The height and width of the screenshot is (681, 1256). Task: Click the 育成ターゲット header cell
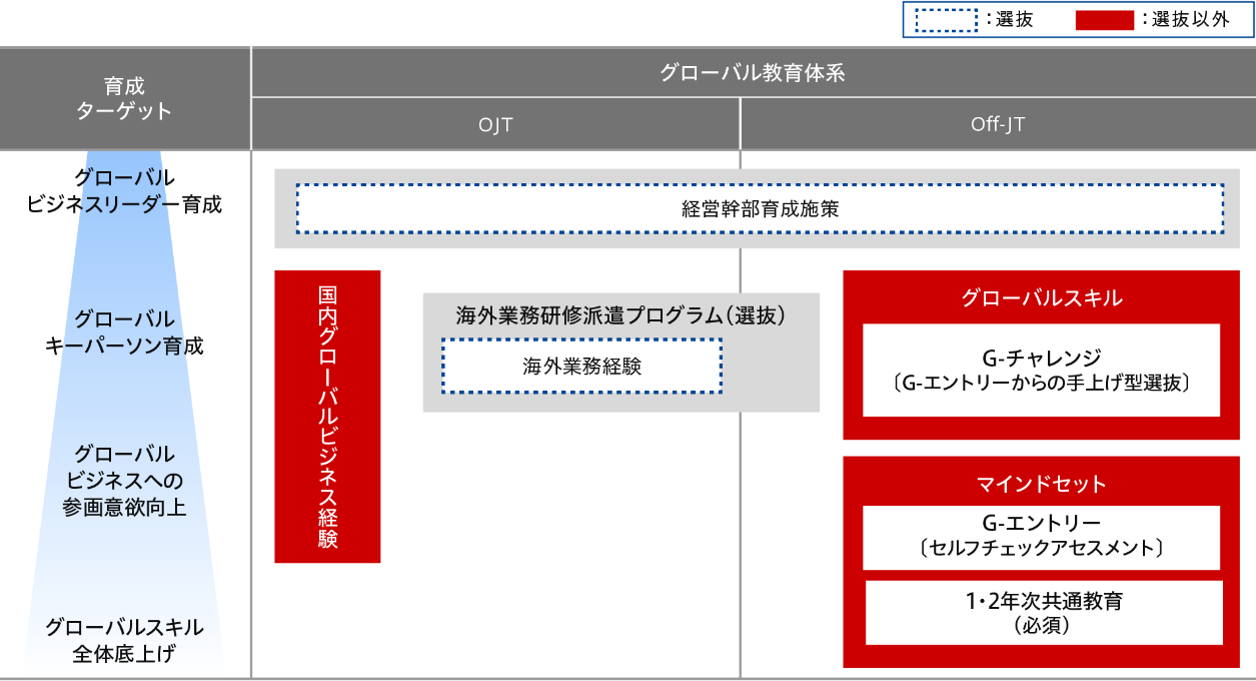coord(125,98)
